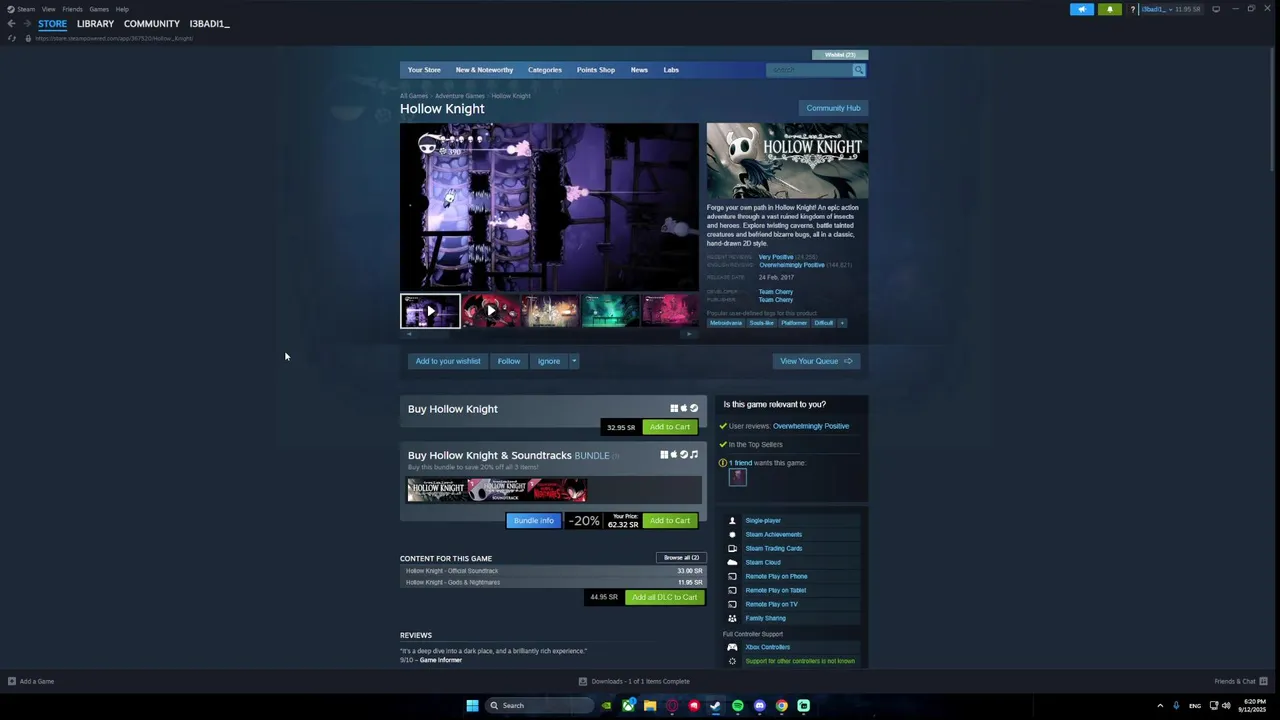The image size is (1280, 720).
Task: Open the announcements megaphone icon
Action: [x=1082, y=9]
